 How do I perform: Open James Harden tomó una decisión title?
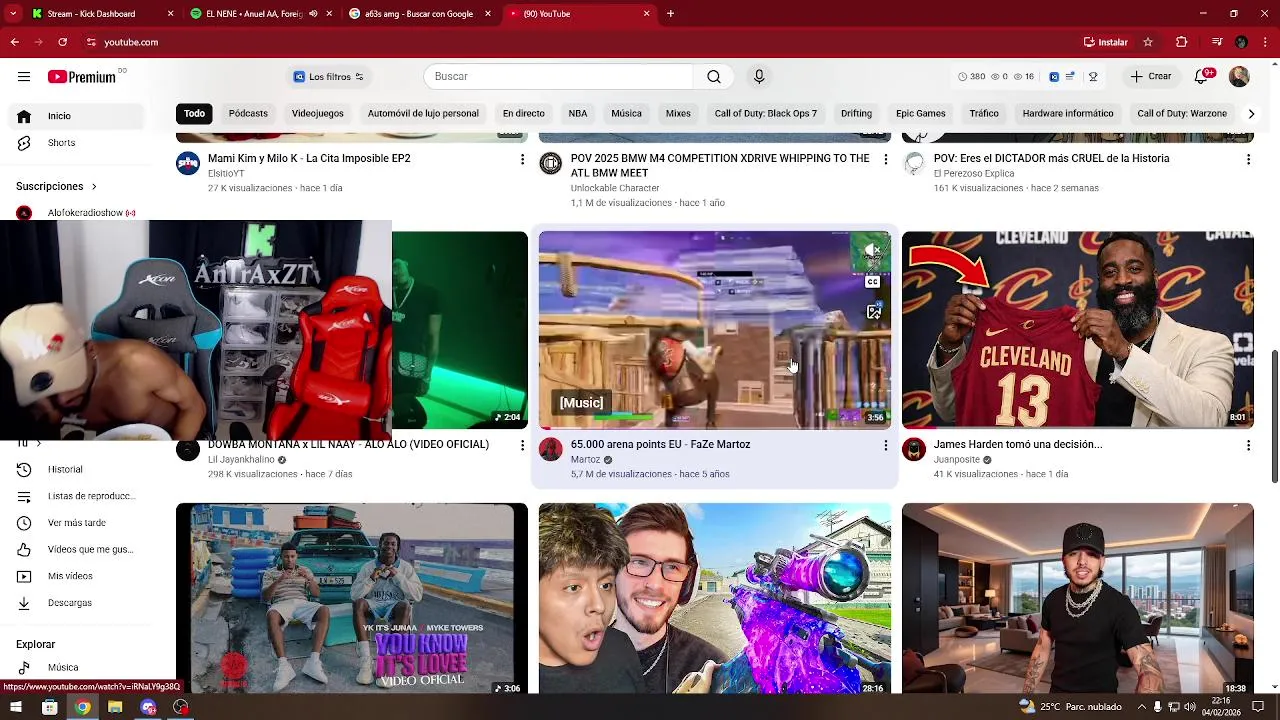tap(1018, 445)
